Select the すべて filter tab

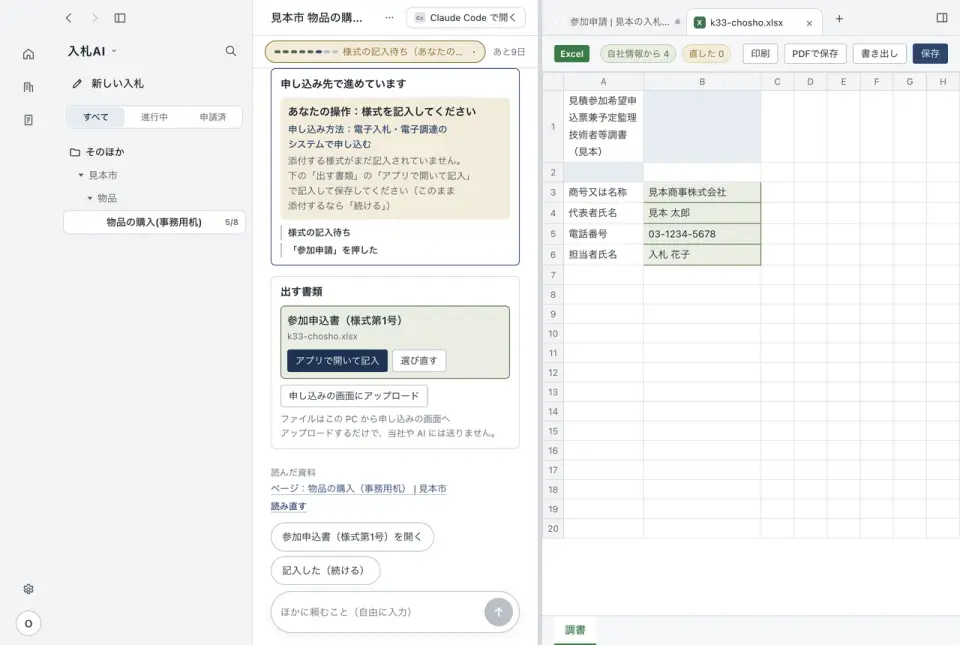click(96, 117)
